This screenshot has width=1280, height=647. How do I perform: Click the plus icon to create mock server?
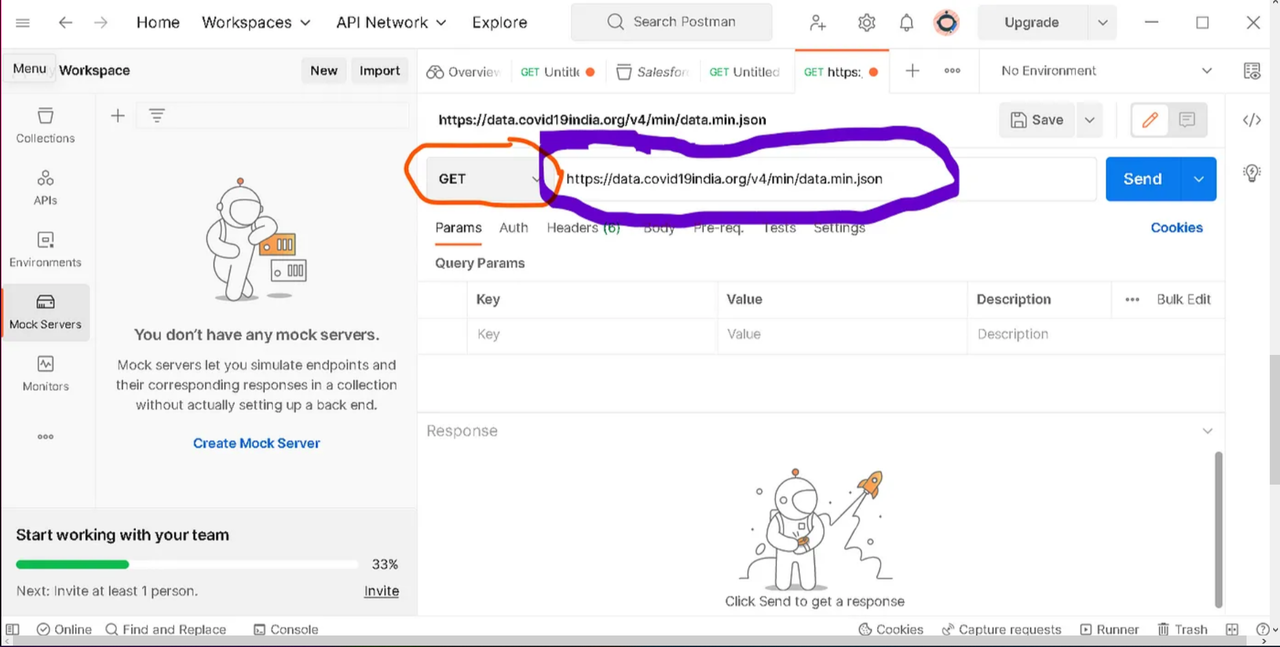pos(118,116)
